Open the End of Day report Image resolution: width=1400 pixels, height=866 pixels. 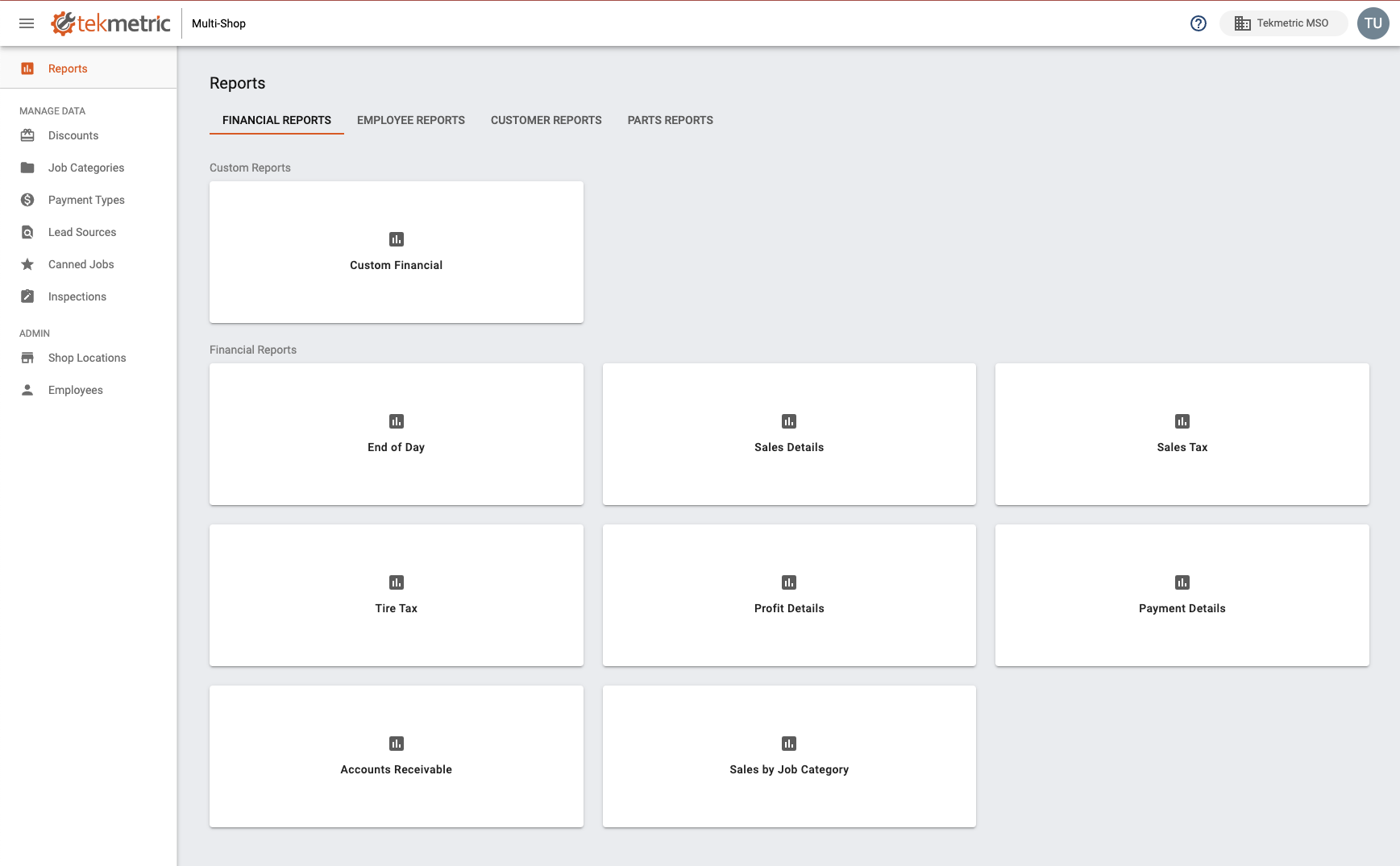(396, 433)
